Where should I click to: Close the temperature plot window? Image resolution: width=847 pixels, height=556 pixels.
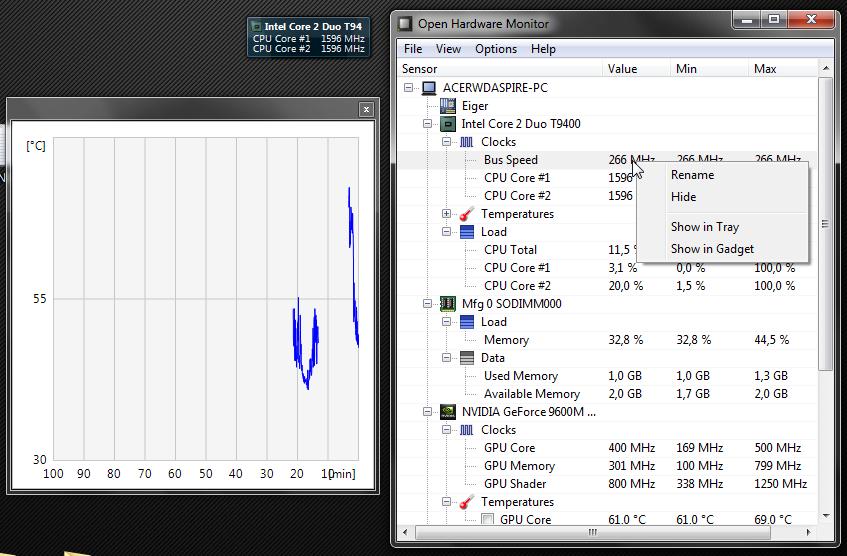366,110
